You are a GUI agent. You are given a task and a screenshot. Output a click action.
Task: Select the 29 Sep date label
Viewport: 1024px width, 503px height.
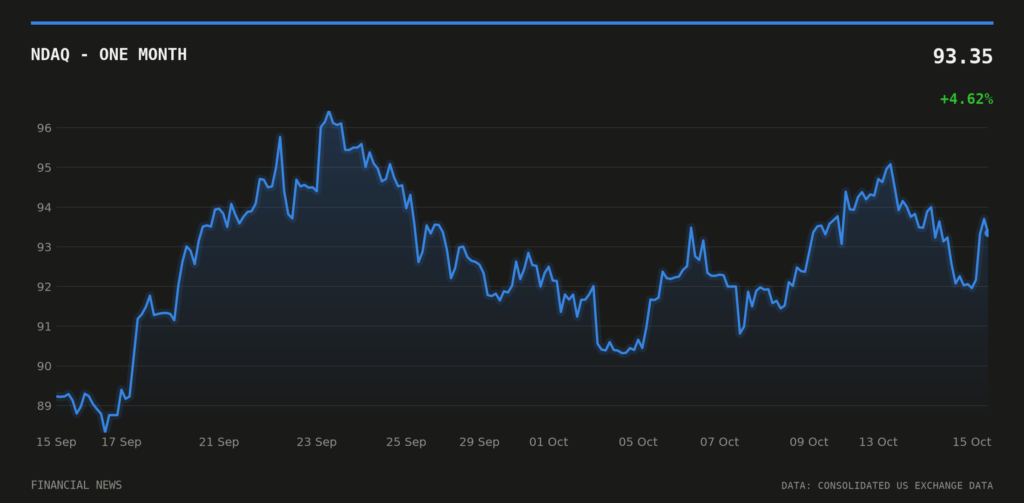[479, 442]
